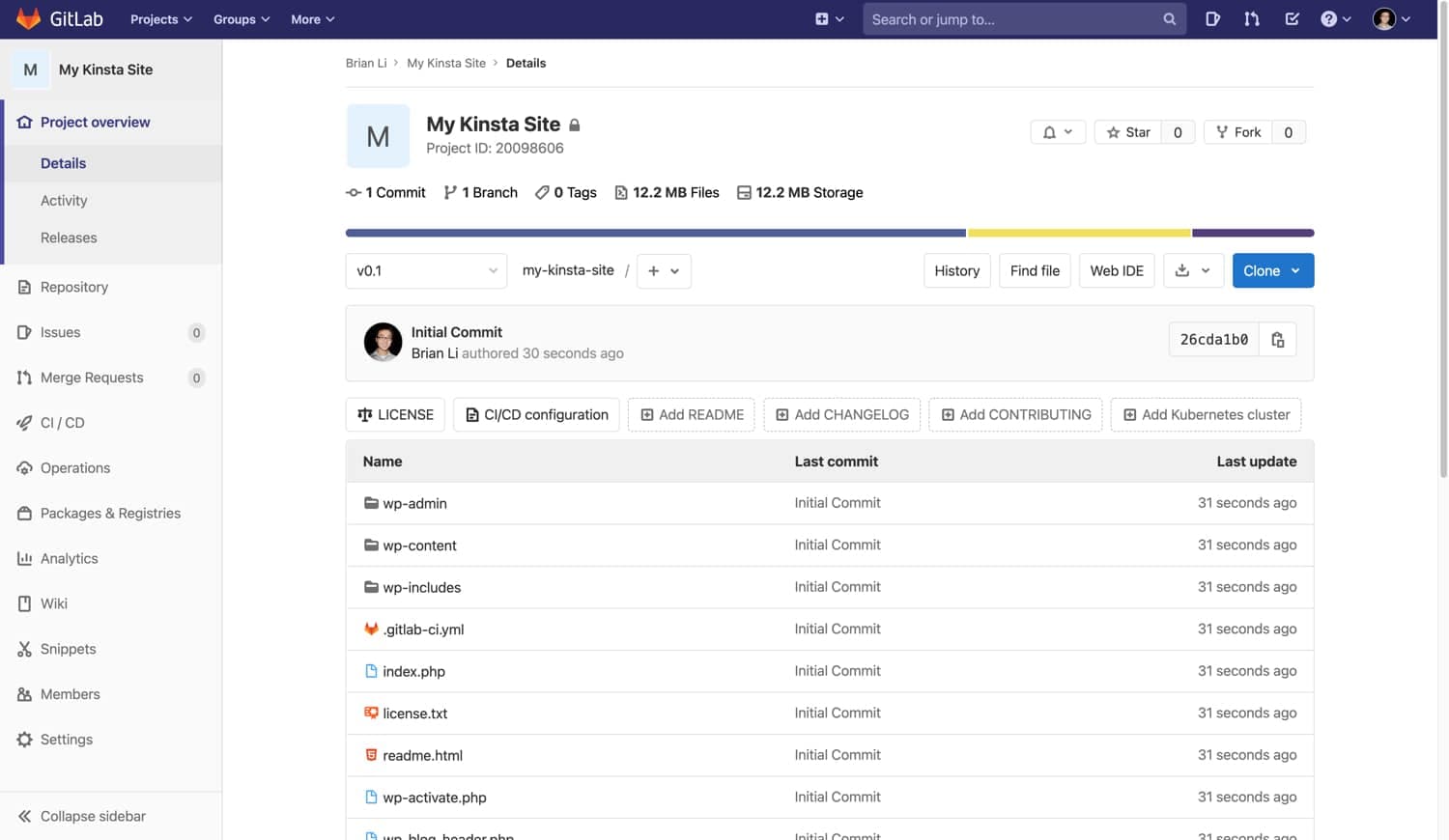The image size is (1449, 840).
Task: Select Snippets in the sidebar
Action: [68, 648]
